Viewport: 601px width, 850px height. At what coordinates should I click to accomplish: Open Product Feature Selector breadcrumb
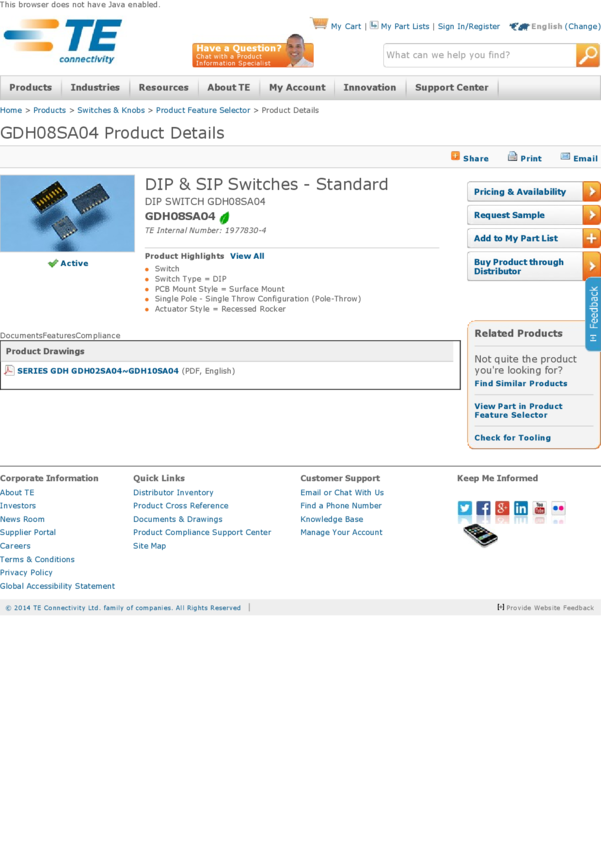point(203,110)
